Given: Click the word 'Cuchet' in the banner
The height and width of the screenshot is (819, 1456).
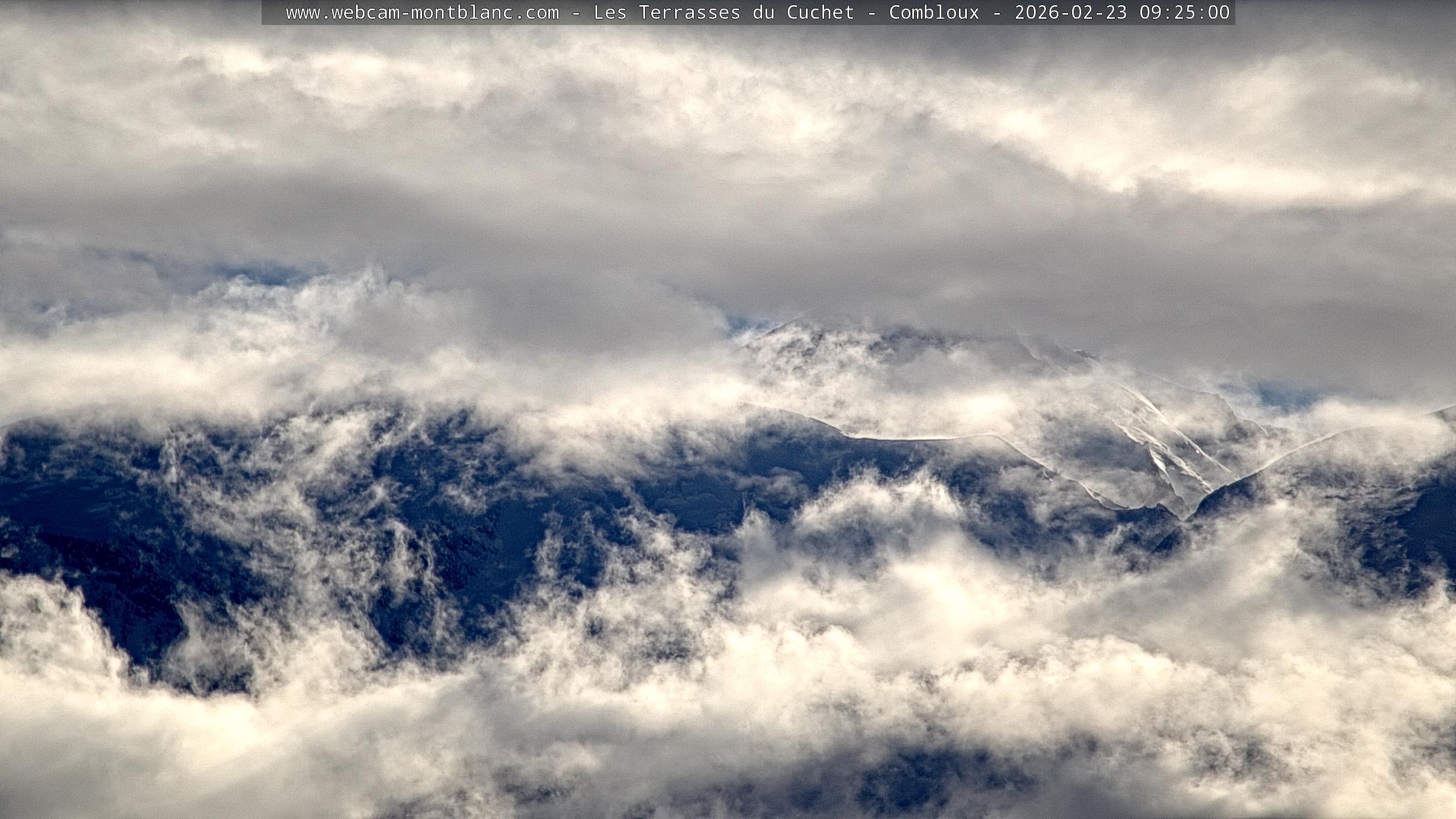Looking at the screenshot, I should point(820,13).
